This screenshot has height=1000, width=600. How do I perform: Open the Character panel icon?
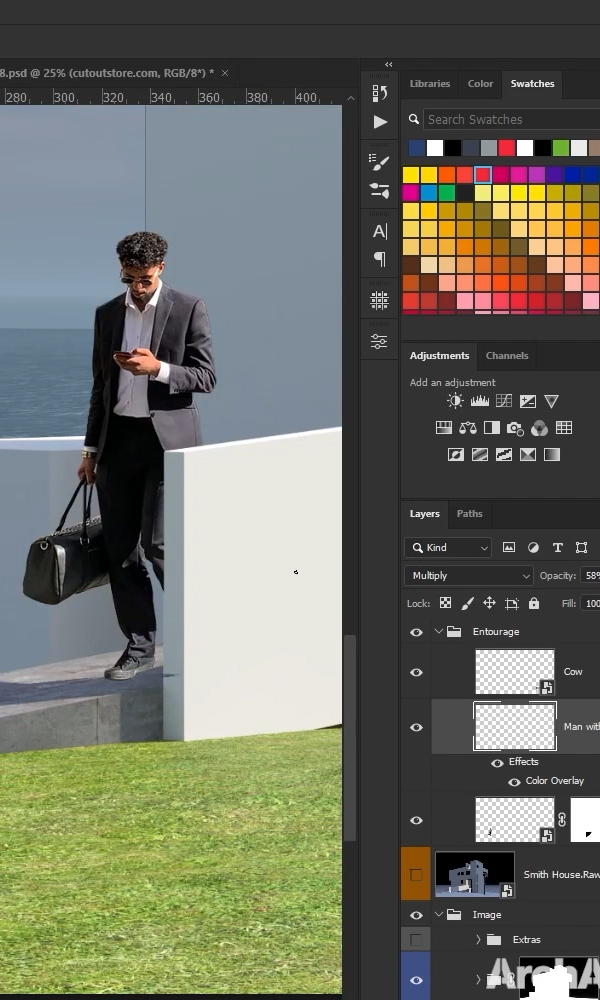point(379,232)
